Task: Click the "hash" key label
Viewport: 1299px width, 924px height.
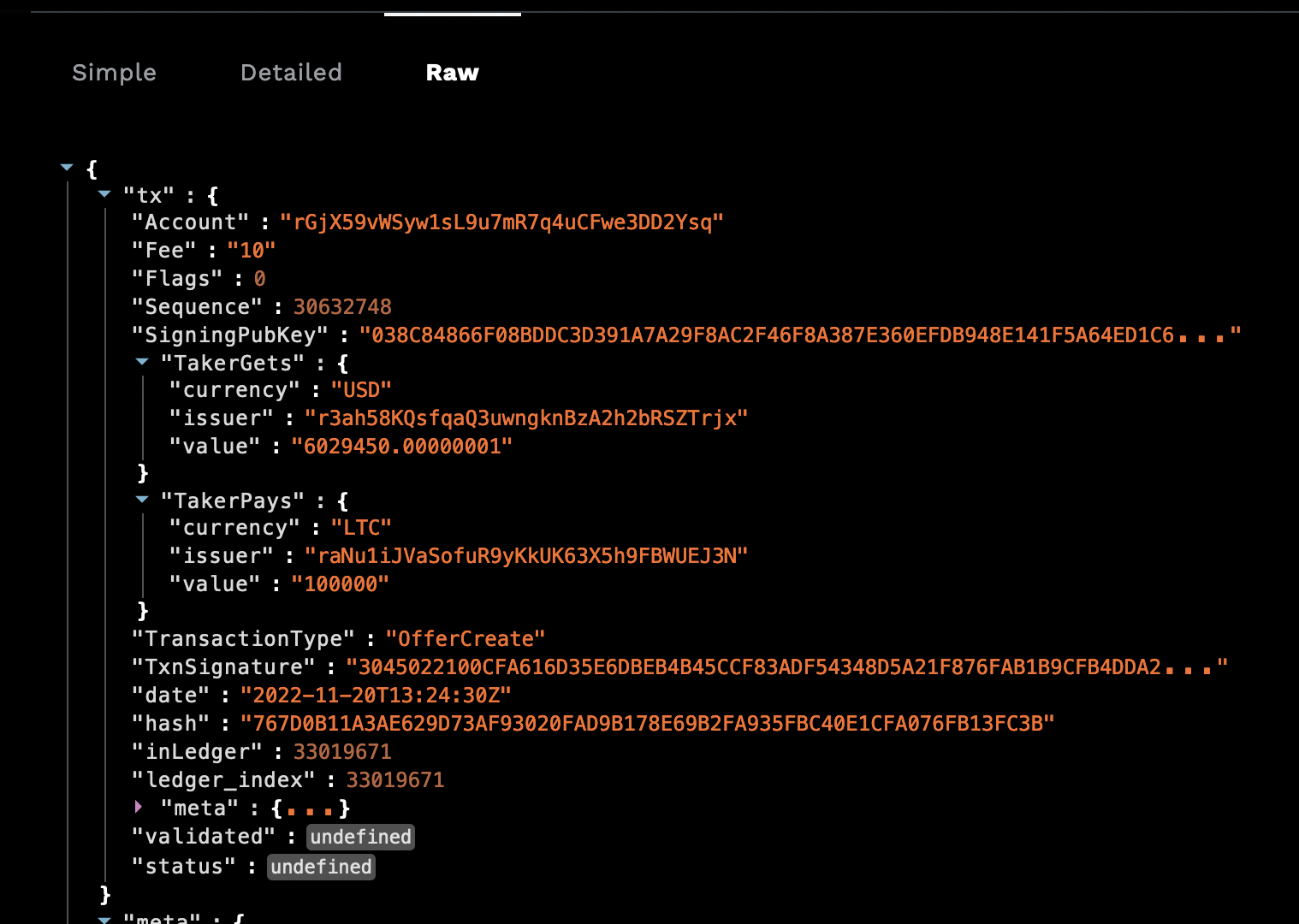Action: (170, 724)
